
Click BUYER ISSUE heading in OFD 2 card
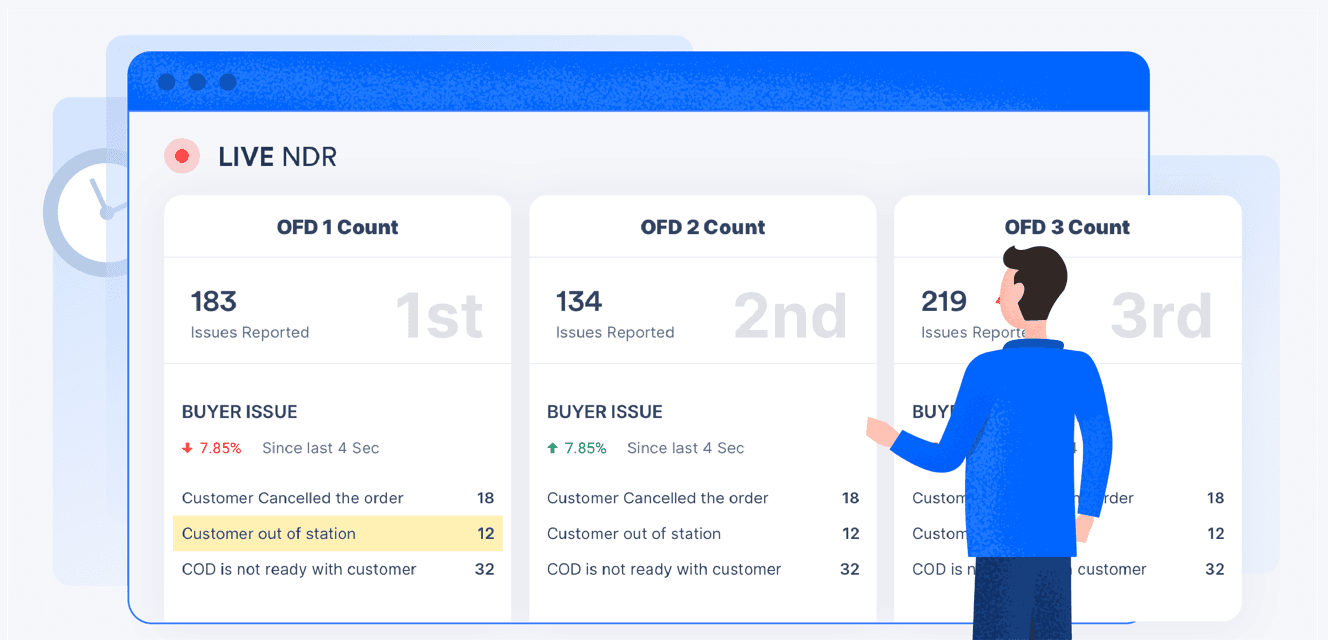click(x=605, y=412)
